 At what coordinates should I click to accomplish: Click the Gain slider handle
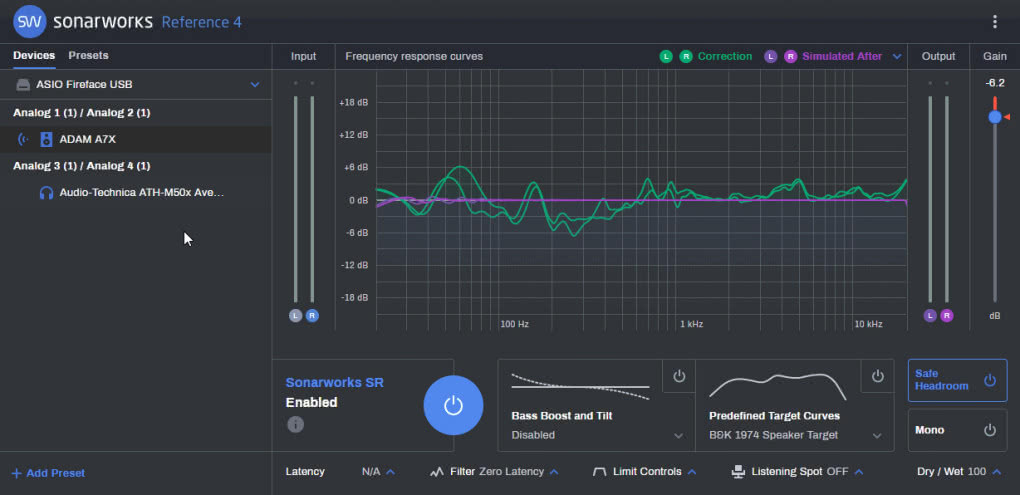[x=995, y=117]
